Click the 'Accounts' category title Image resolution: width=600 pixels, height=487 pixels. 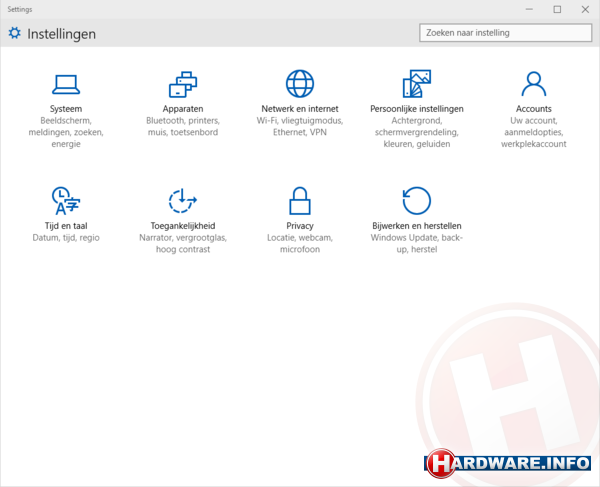(x=534, y=109)
